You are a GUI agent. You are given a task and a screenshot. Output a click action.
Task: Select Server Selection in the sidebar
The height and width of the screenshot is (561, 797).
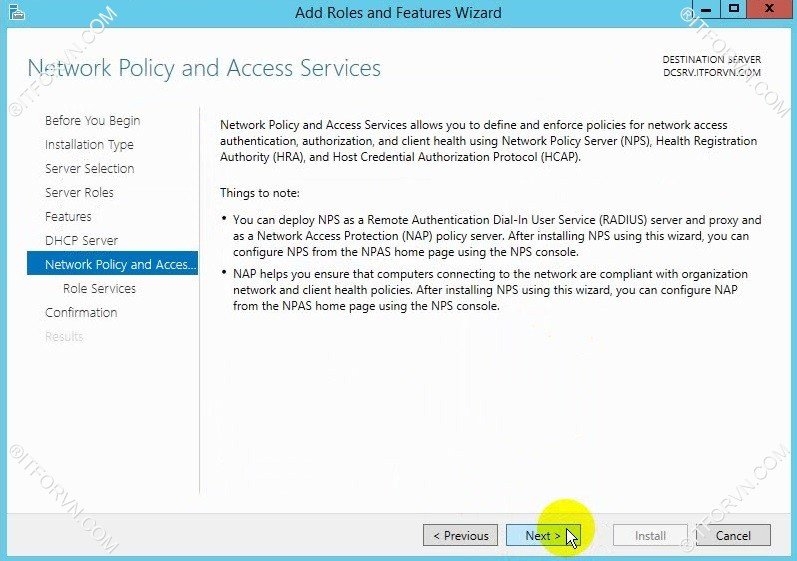click(x=89, y=169)
